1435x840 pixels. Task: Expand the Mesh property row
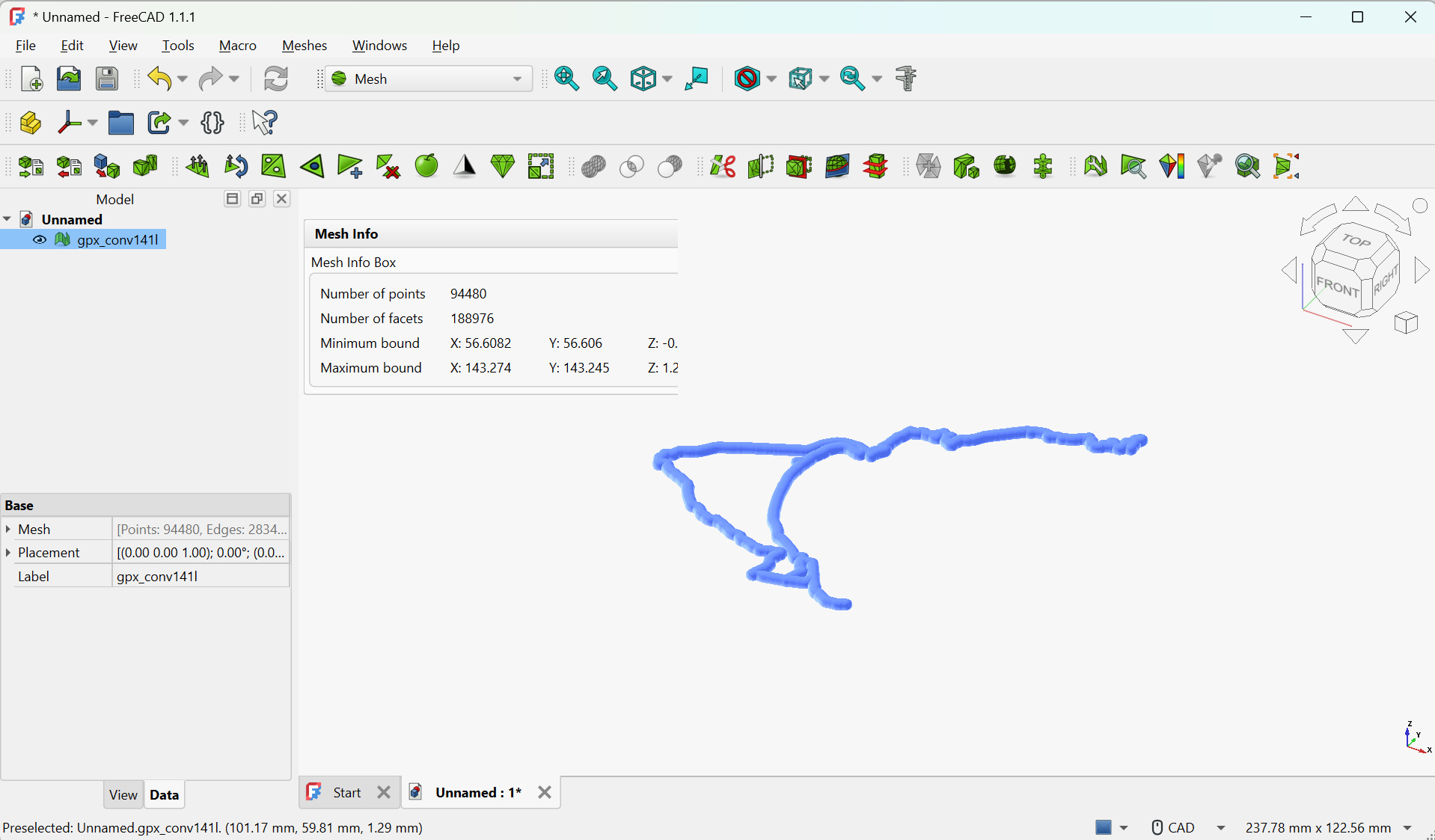[x=8, y=529]
